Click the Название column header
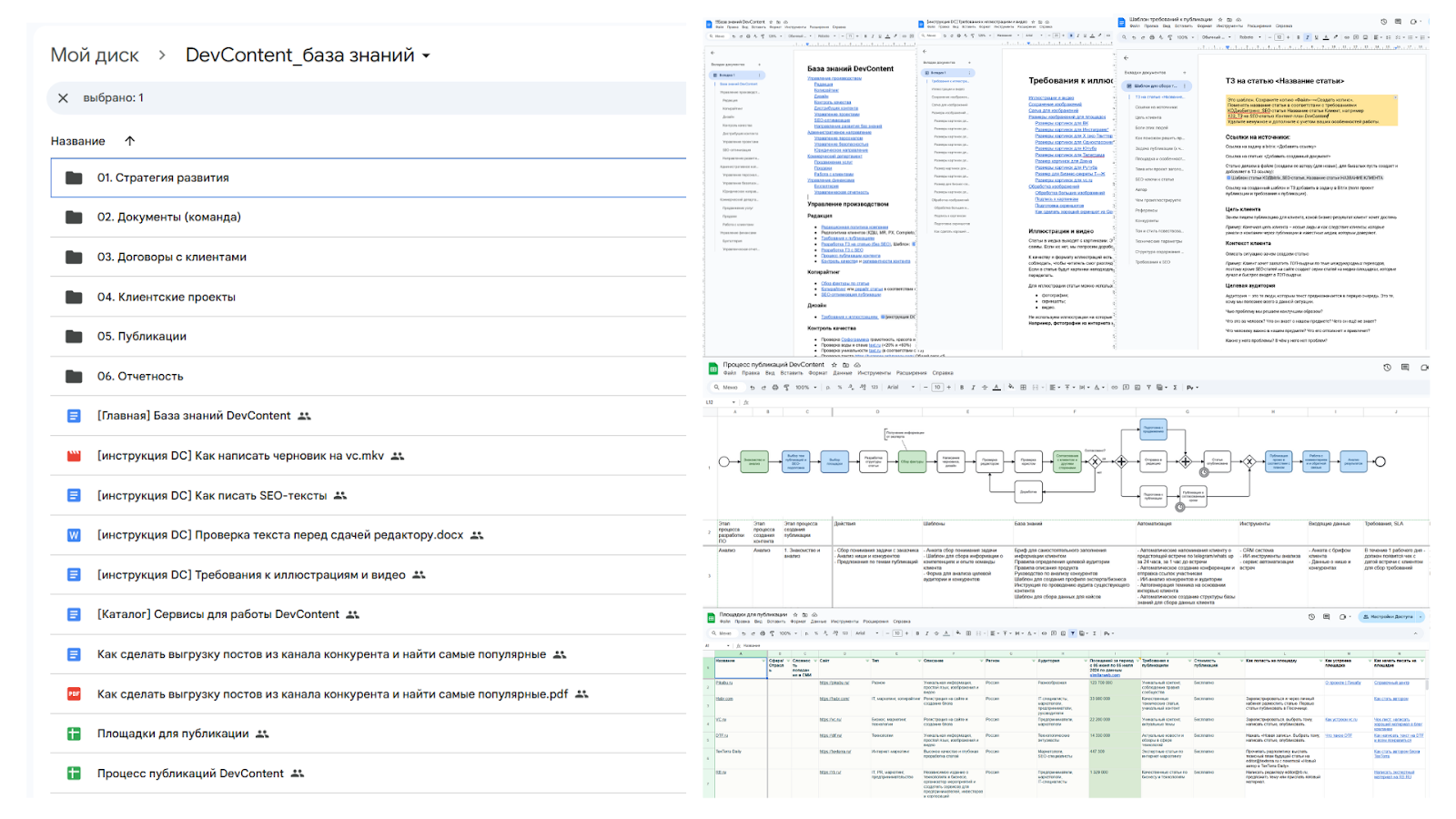The height and width of the screenshot is (819, 1456). (x=78, y=141)
